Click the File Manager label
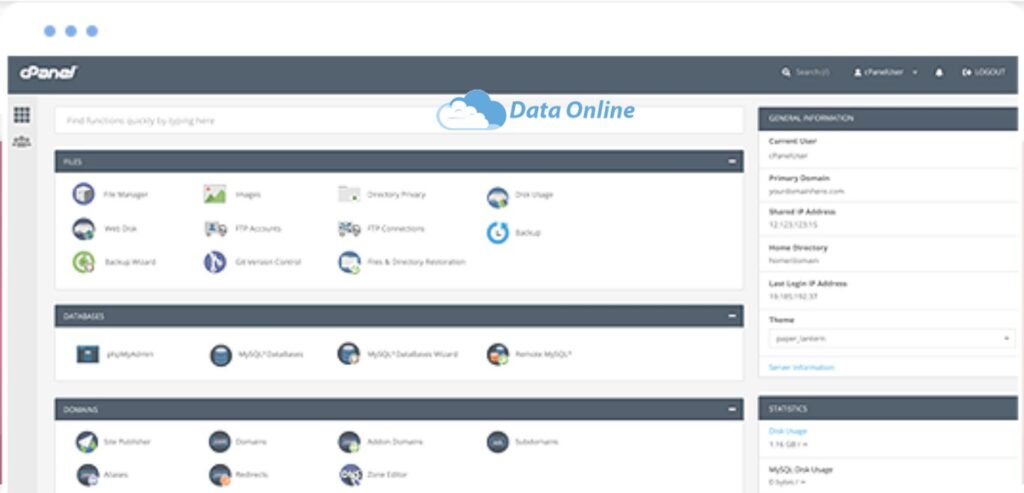This screenshot has width=1024, height=493. pyautogui.click(x=125, y=195)
